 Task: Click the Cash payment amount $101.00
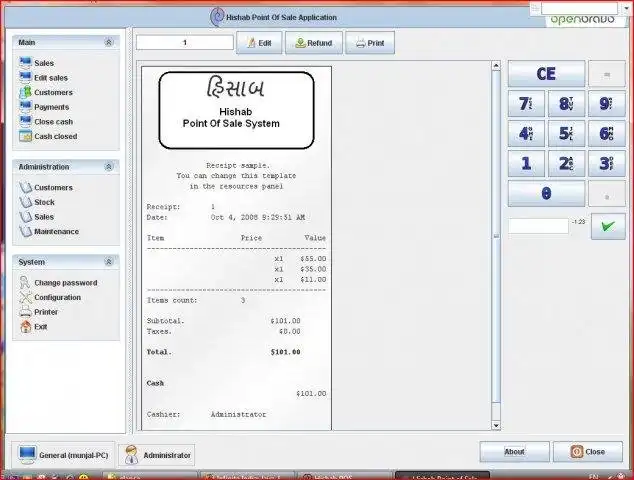click(311, 393)
